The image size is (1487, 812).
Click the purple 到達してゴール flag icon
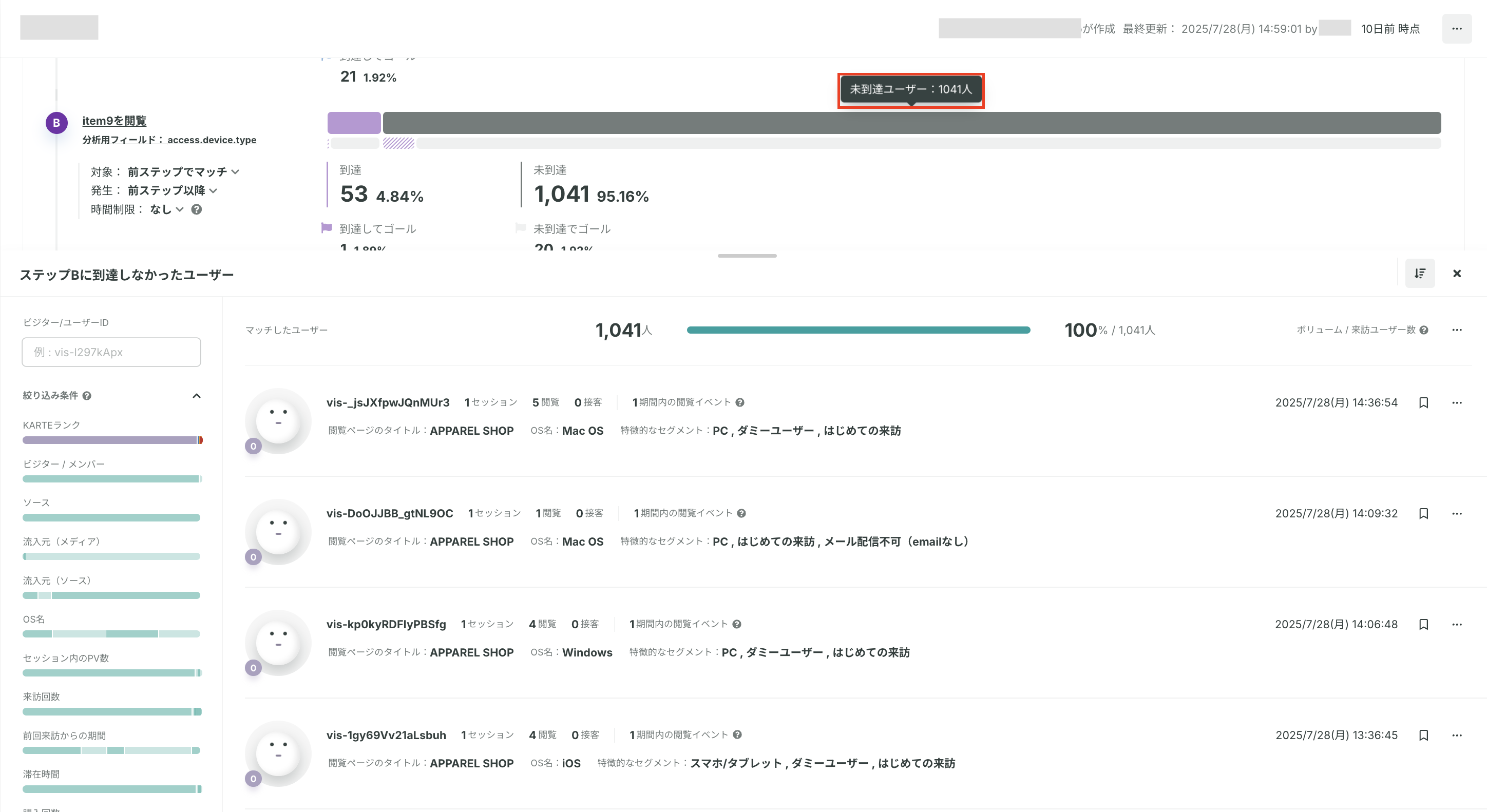[326, 228]
